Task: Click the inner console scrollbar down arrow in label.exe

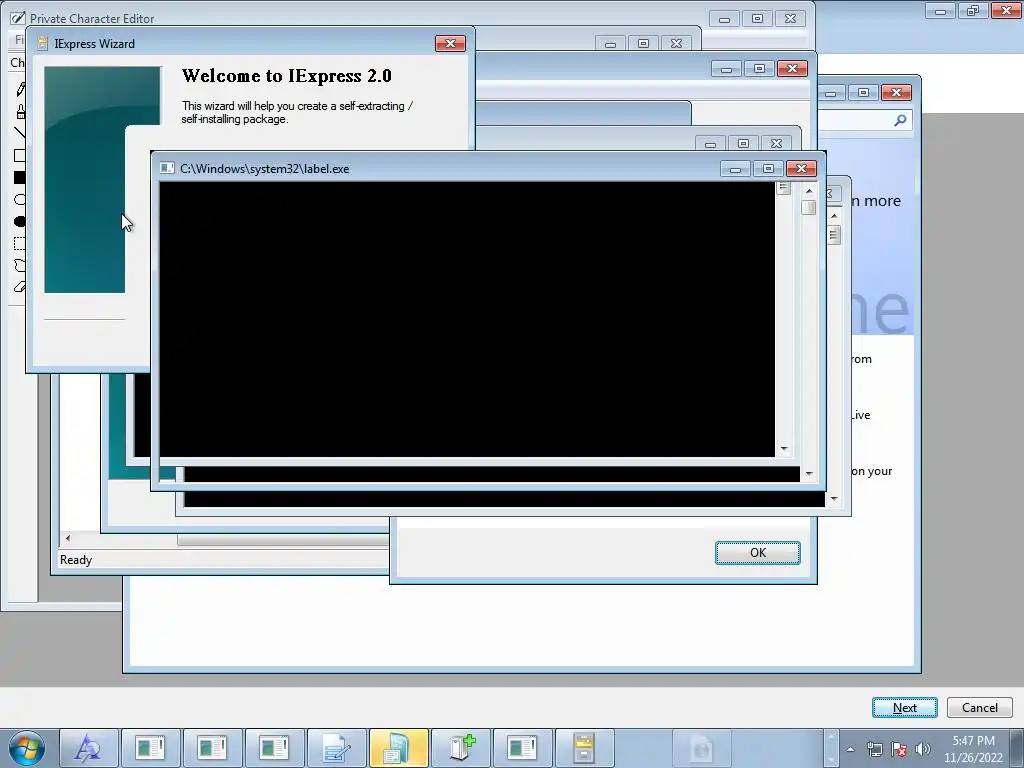Action: click(784, 449)
